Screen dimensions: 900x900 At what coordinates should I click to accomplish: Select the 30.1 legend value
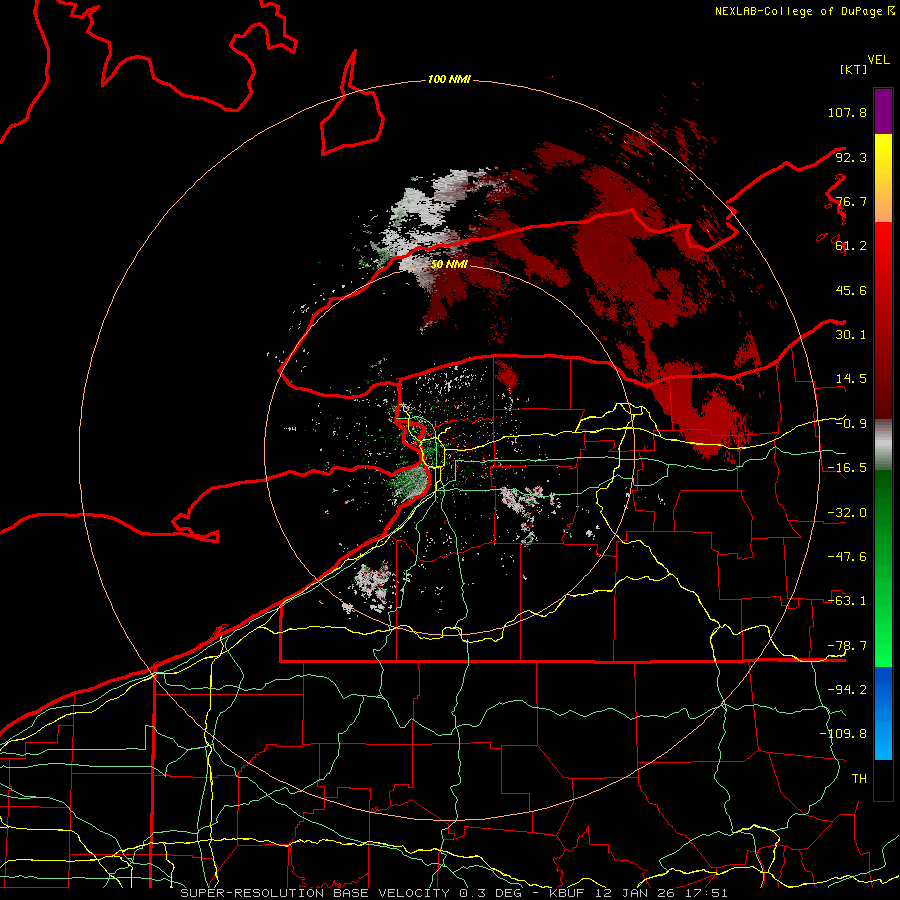[x=851, y=335]
